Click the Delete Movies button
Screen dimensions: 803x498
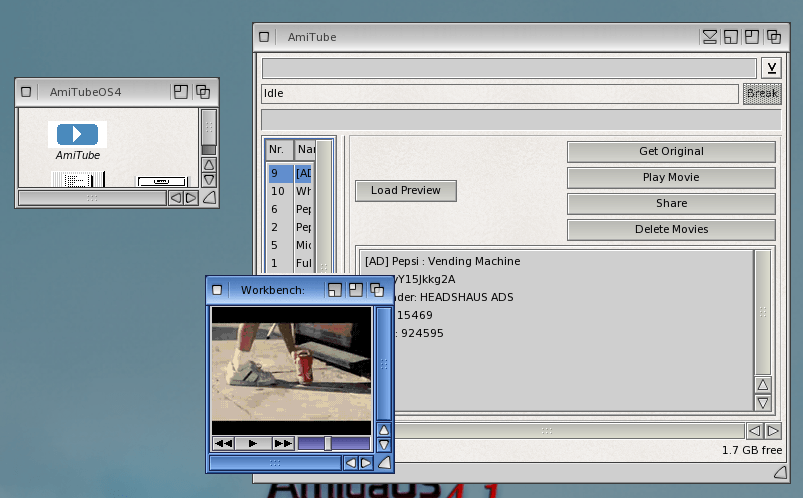click(x=671, y=229)
